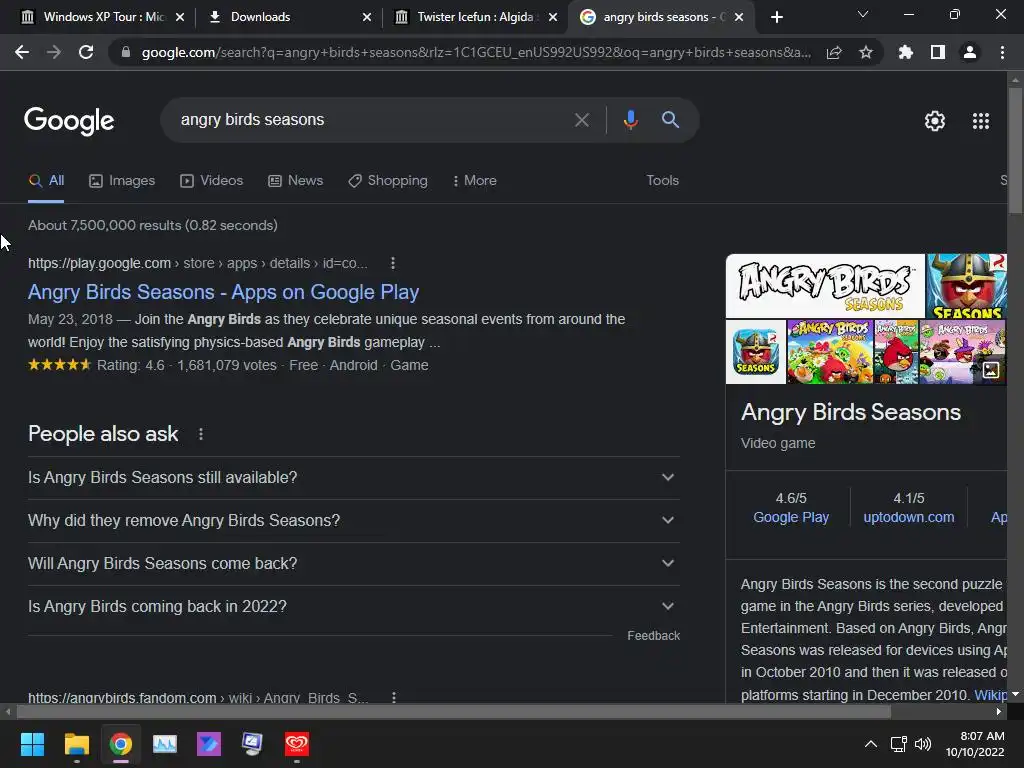Screen dimensions: 1024x768
Task: Click the Google logo
Action: coord(69,121)
